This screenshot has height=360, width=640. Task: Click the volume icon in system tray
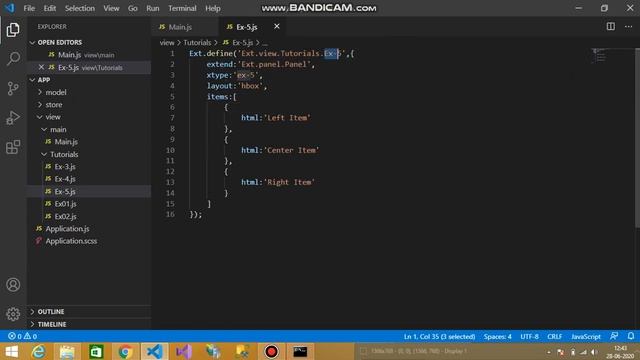pos(595,352)
